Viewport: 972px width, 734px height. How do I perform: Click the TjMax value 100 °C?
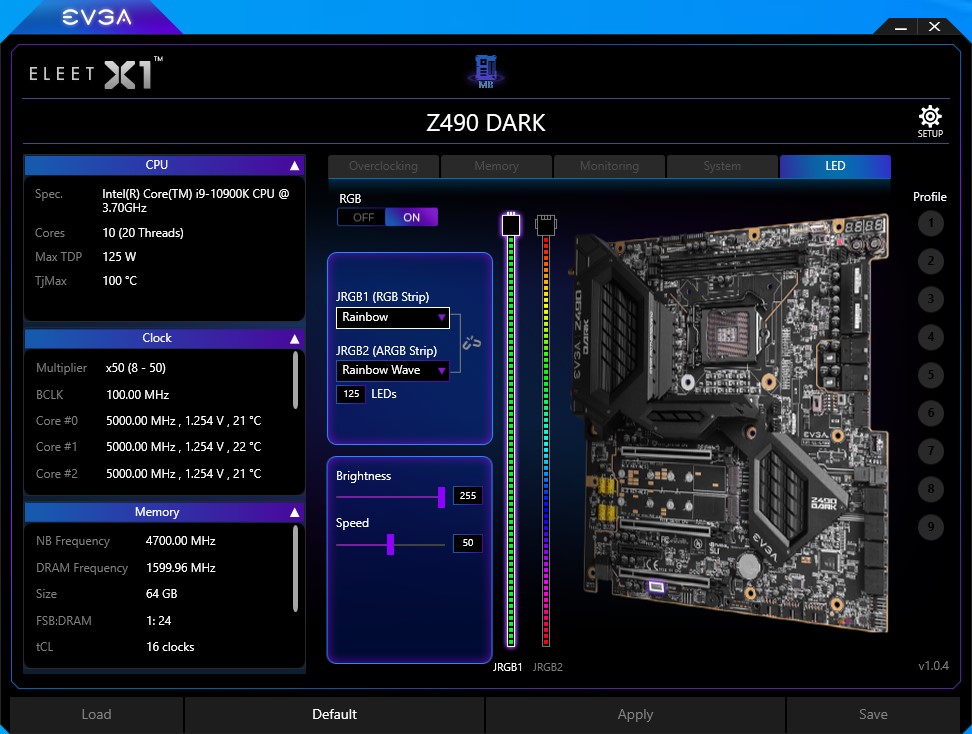(x=120, y=281)
